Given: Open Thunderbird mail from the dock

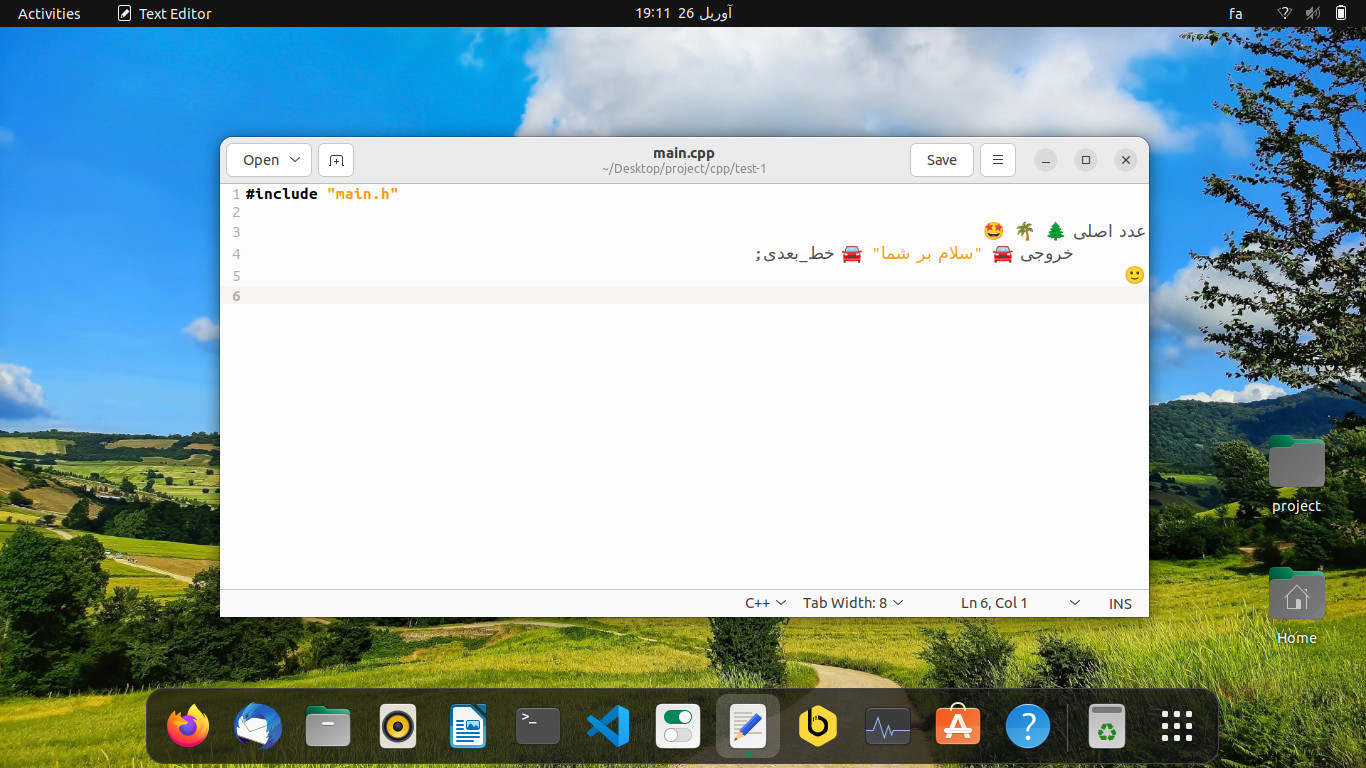Looking at the screenshot, I should (258, 726).
